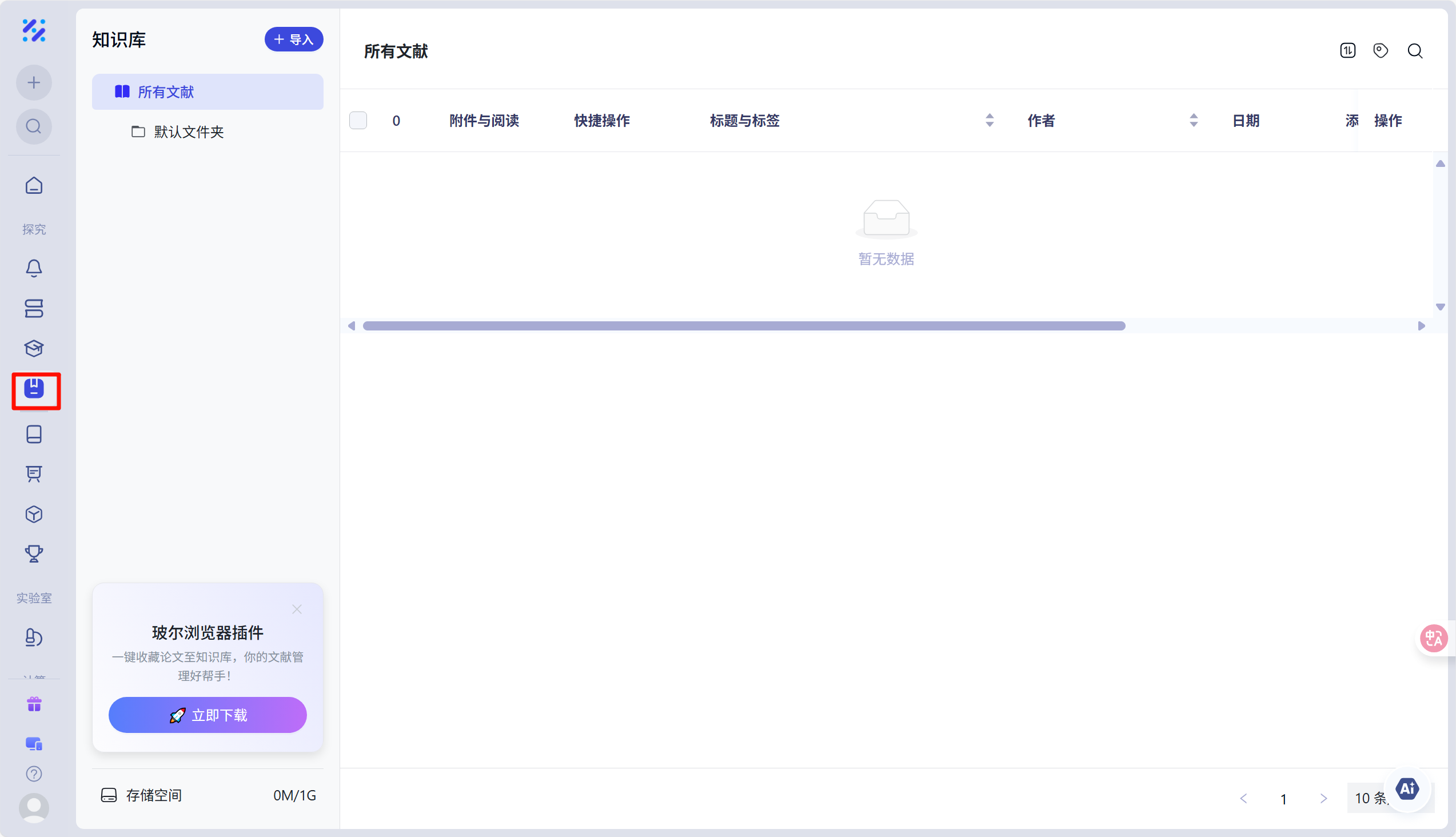Open the tag filter icon at top right
Image resolution: width=1456 pixels, height=837 pixels.
tap(1381, 50)
